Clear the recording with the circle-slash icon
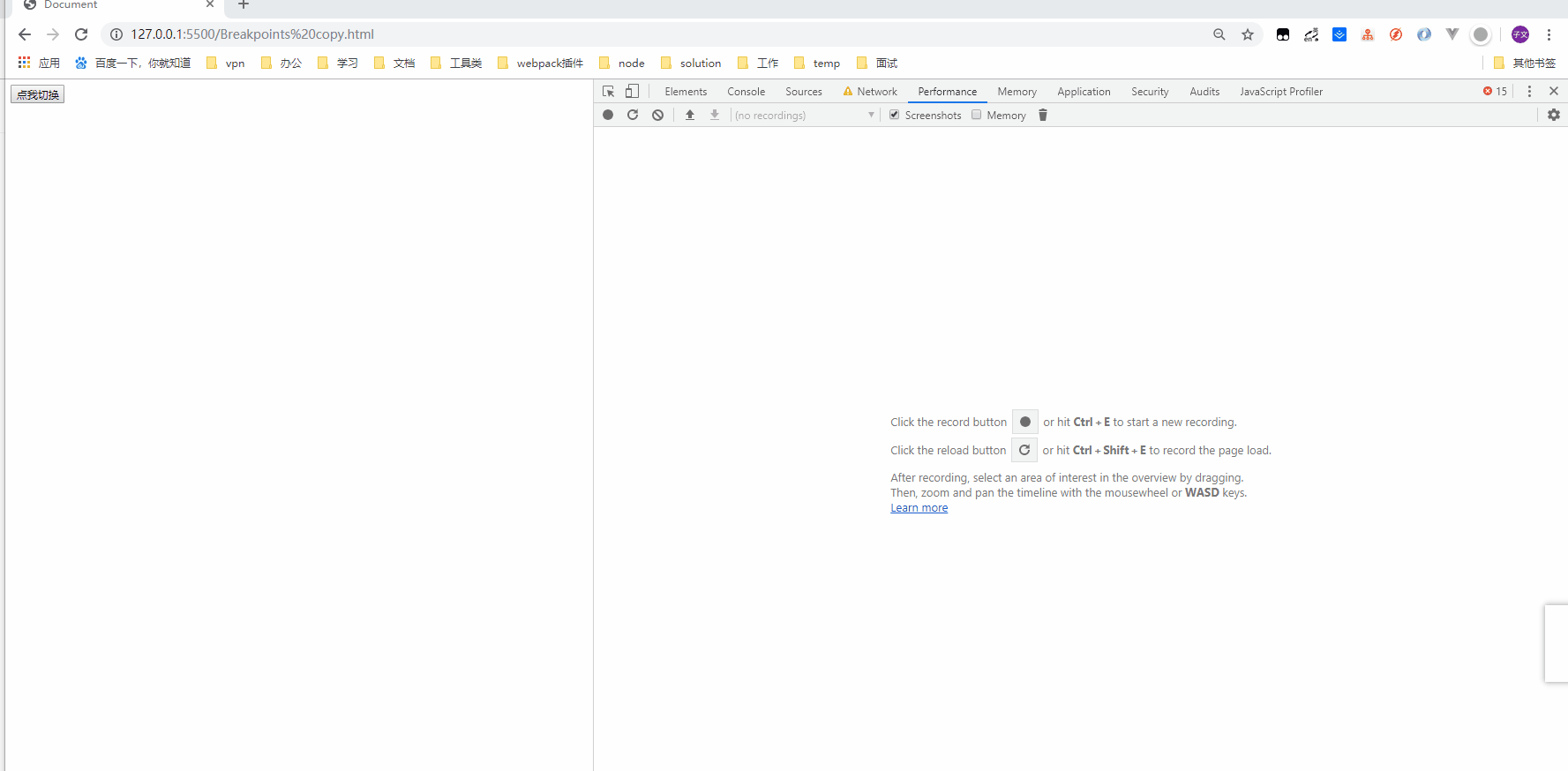The image size is (1568, 771). pos(657,115)
